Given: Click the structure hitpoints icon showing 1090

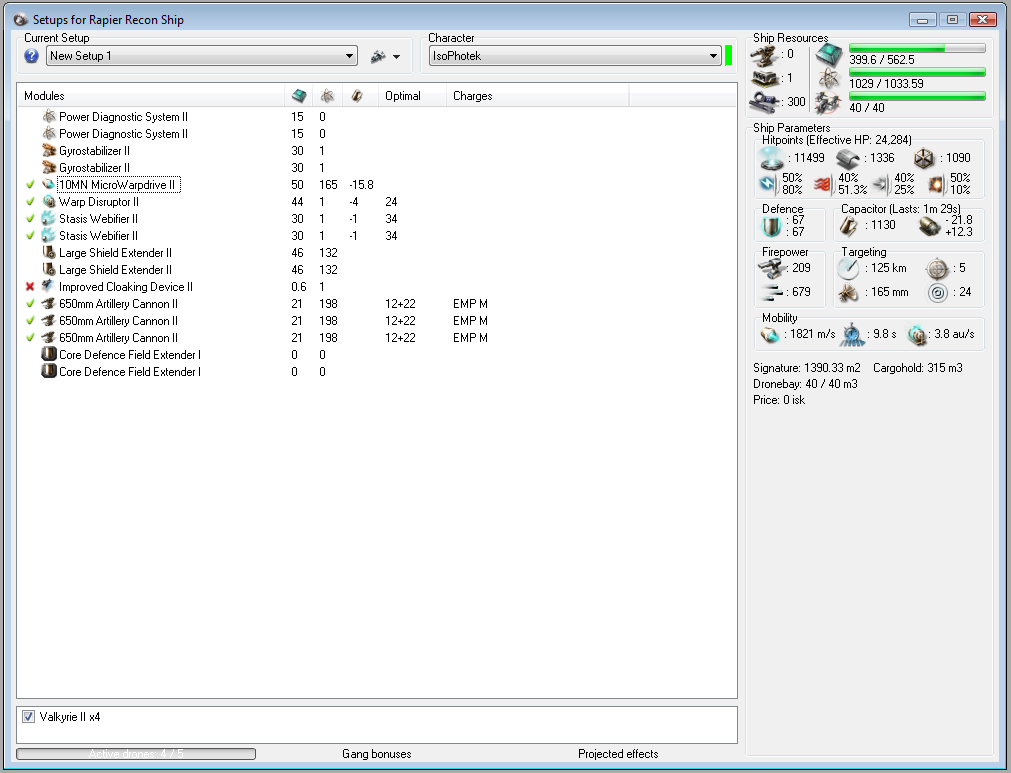Looking at the screenshot, I should [x=924, y=159].
